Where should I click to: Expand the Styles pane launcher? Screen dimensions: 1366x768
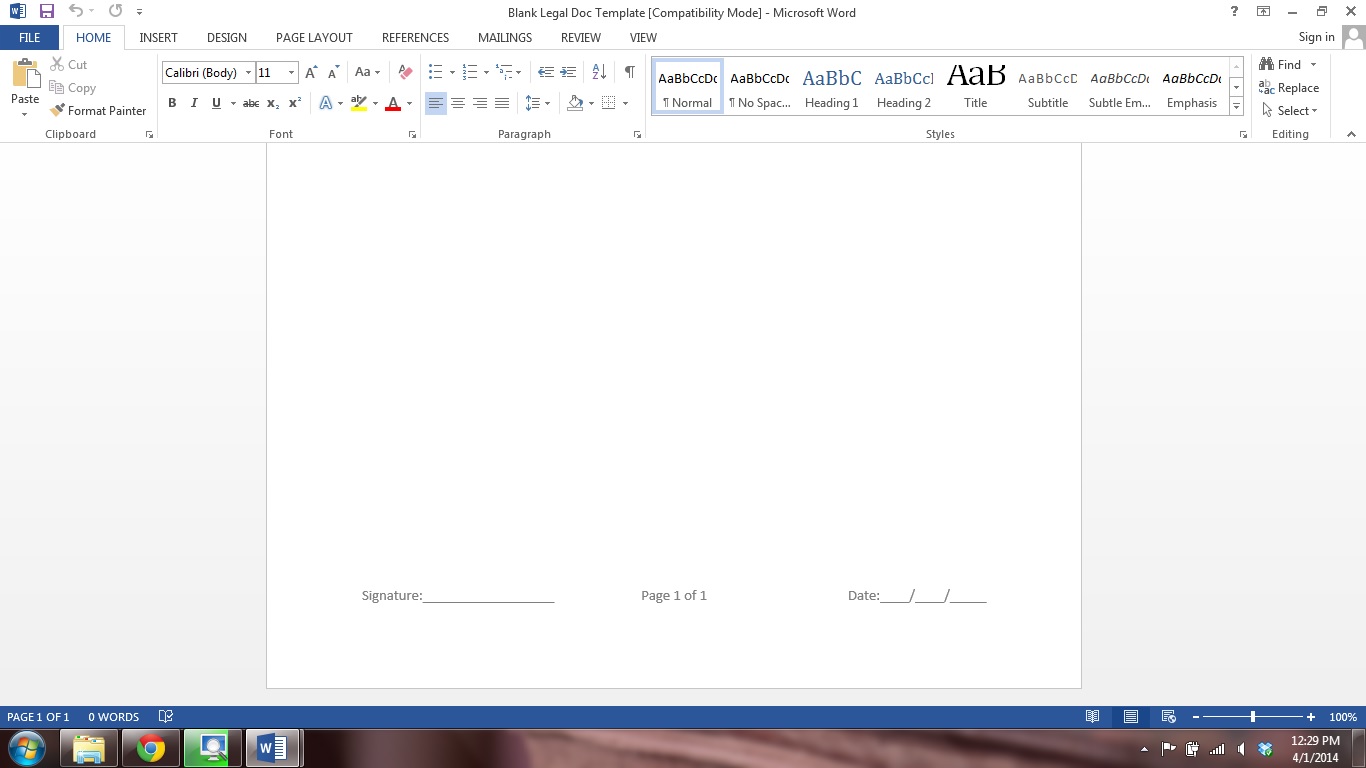[x=1243, y=133]
